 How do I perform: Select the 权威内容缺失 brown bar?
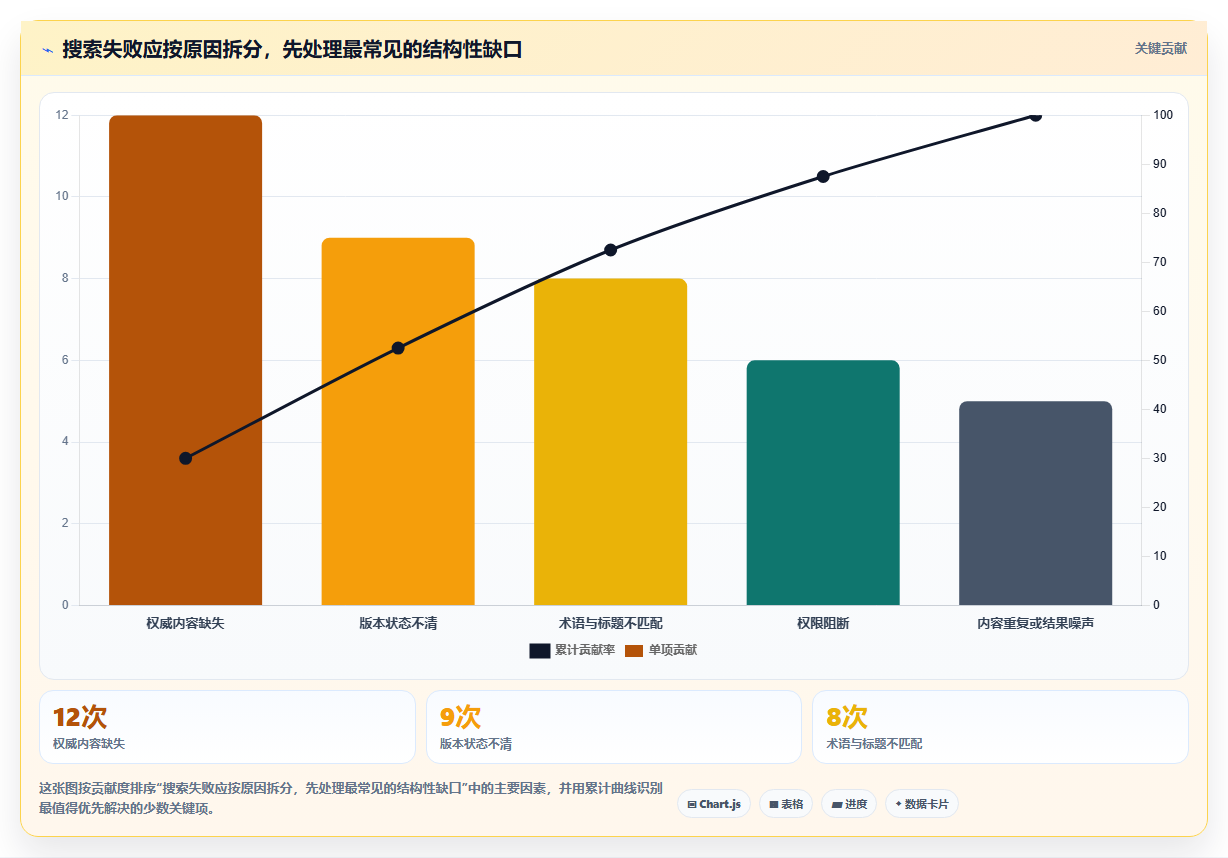pyautogui.click(x=185, y=360)
